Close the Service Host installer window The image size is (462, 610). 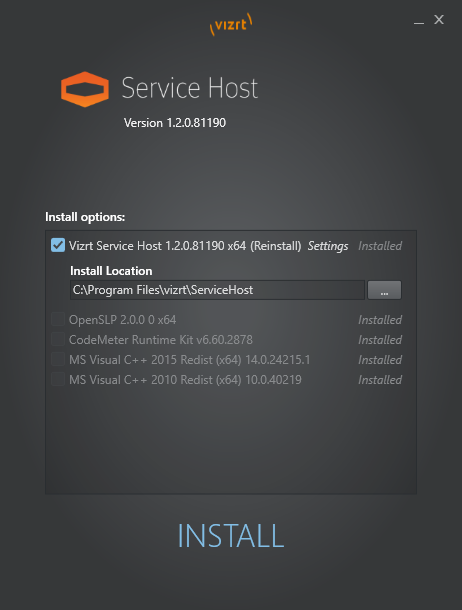point(439,20)
